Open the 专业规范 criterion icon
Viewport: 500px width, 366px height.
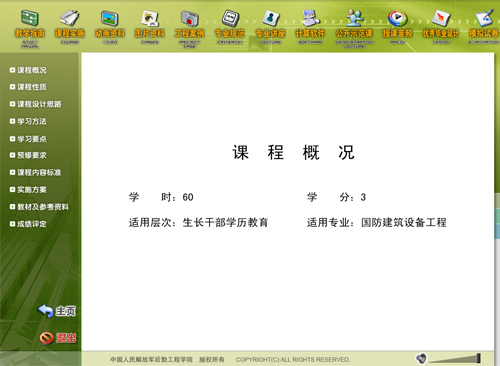230,27
